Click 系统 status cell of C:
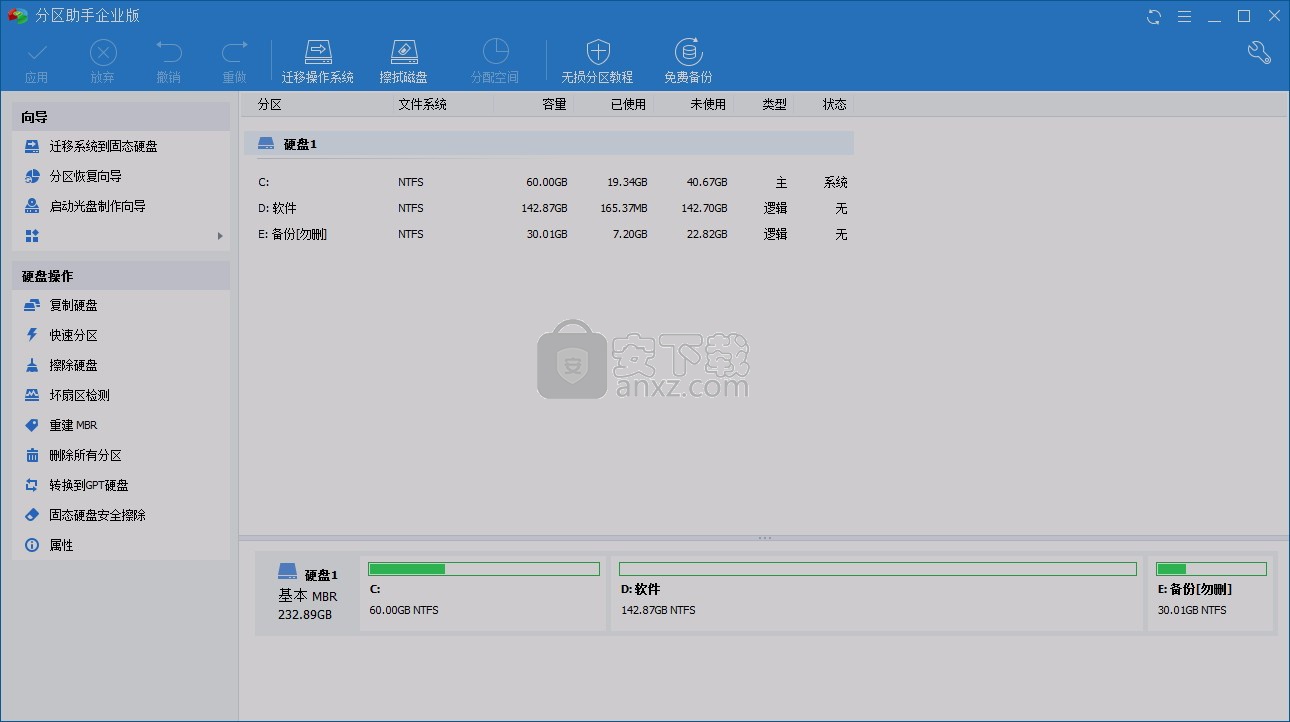 [836, 182]
